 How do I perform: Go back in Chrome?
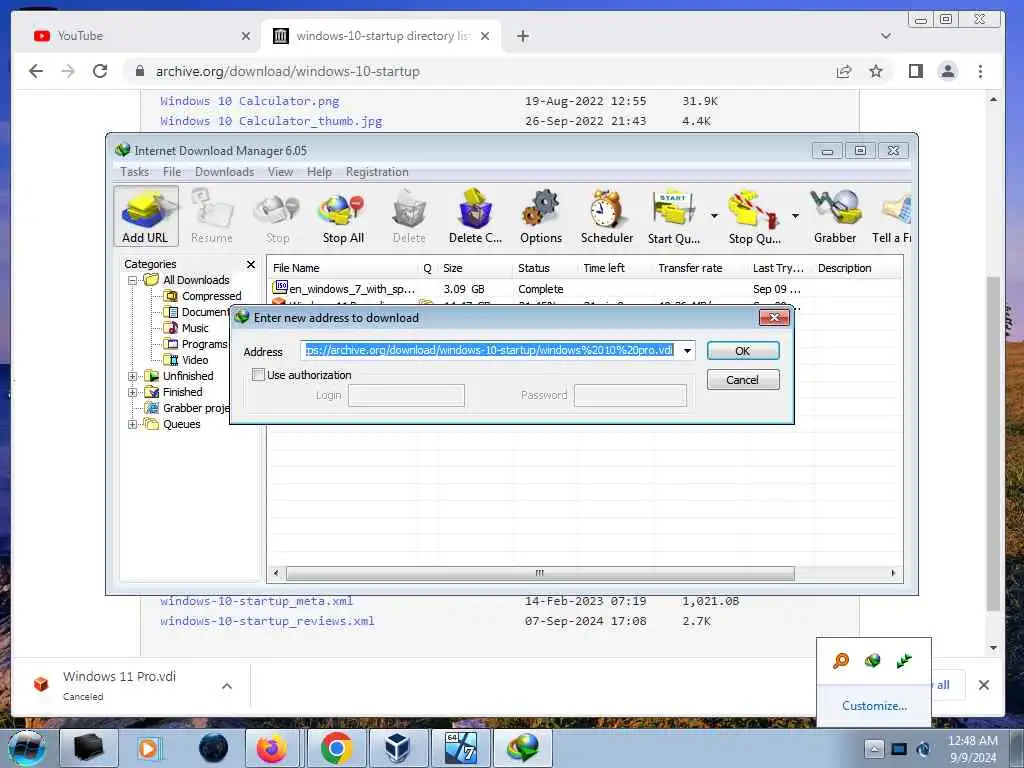tap(36, 71)
